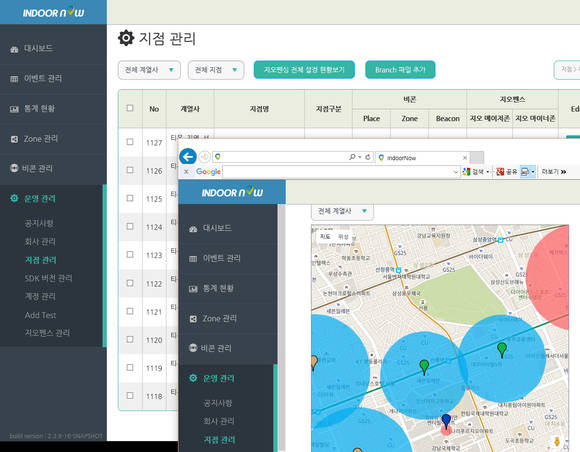Click the front browser sidebar vertical scrollbar
Screen dimensions: 580x452
click(x=281, y=328)
